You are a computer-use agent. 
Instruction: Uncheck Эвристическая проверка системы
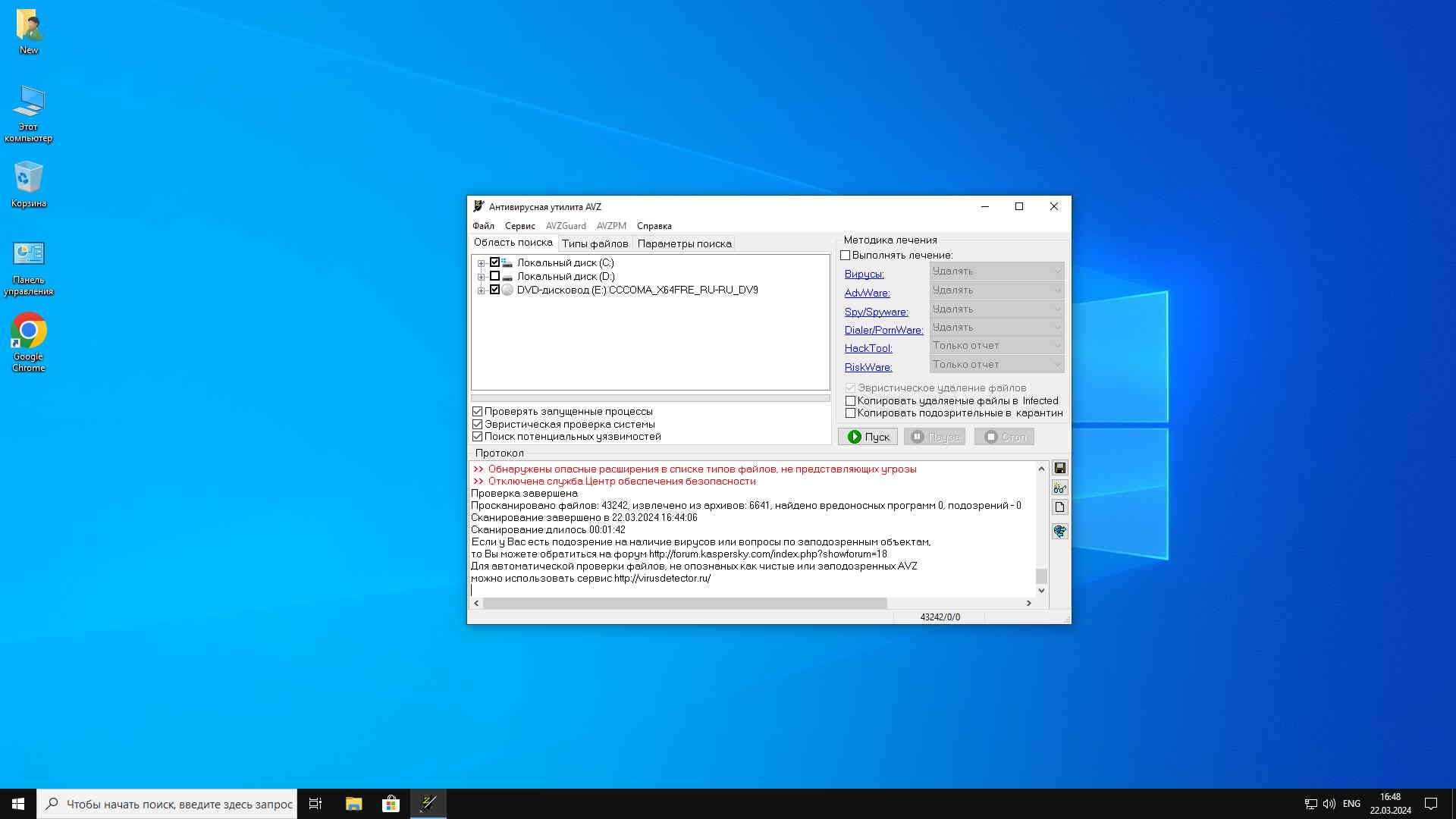(478, 425)
